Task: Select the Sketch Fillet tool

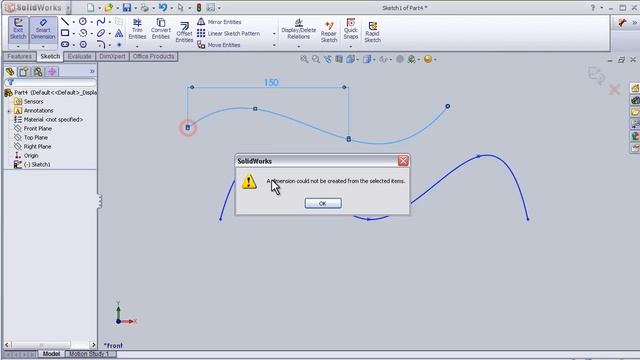Action: tap(101, 44)
